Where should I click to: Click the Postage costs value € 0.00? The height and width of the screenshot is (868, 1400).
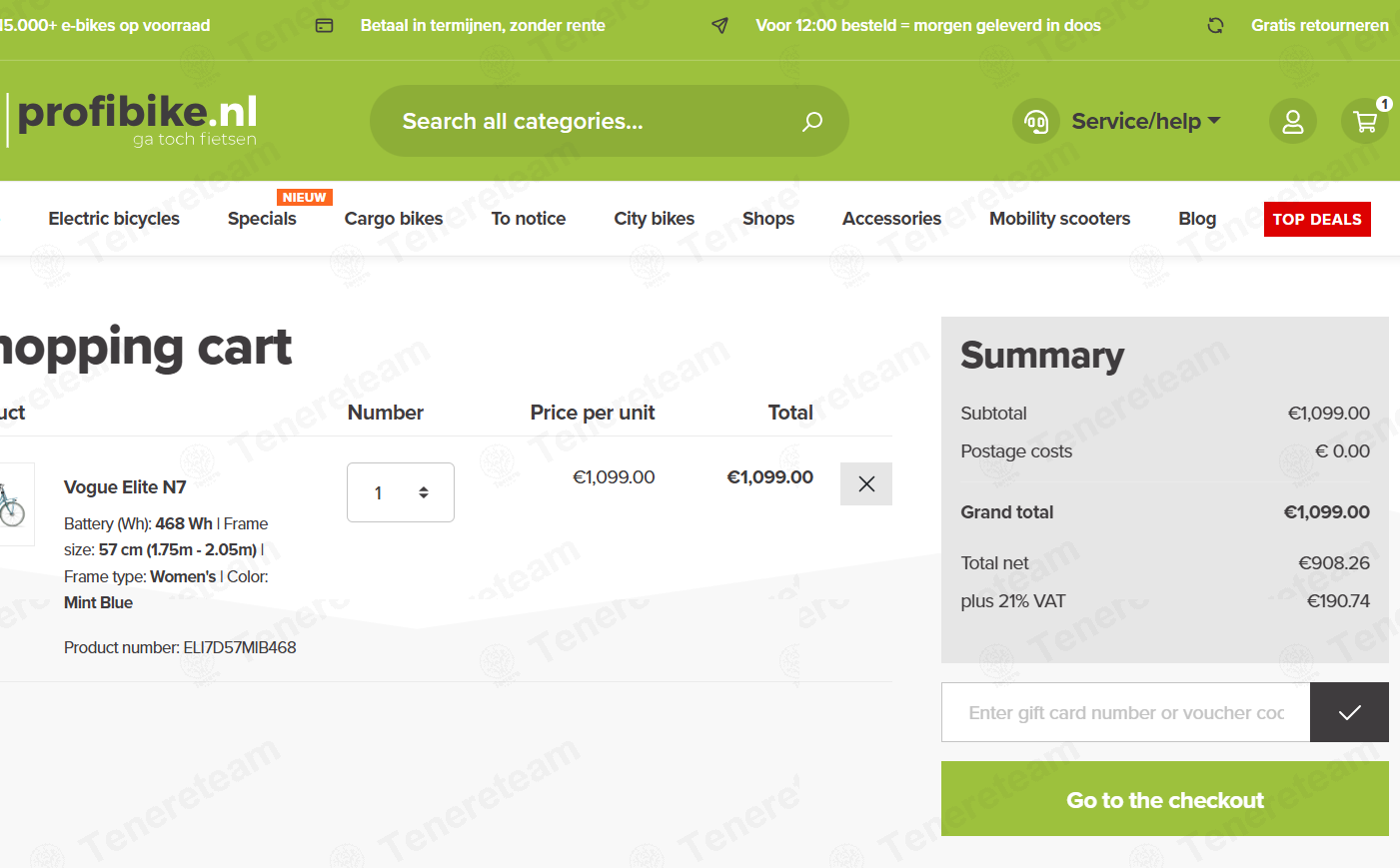tap(1343, 451)
